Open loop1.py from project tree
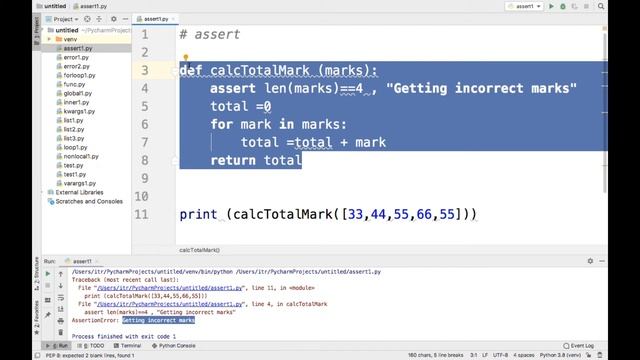The height and width of the screenshot is (360, 640). point(75,147)
